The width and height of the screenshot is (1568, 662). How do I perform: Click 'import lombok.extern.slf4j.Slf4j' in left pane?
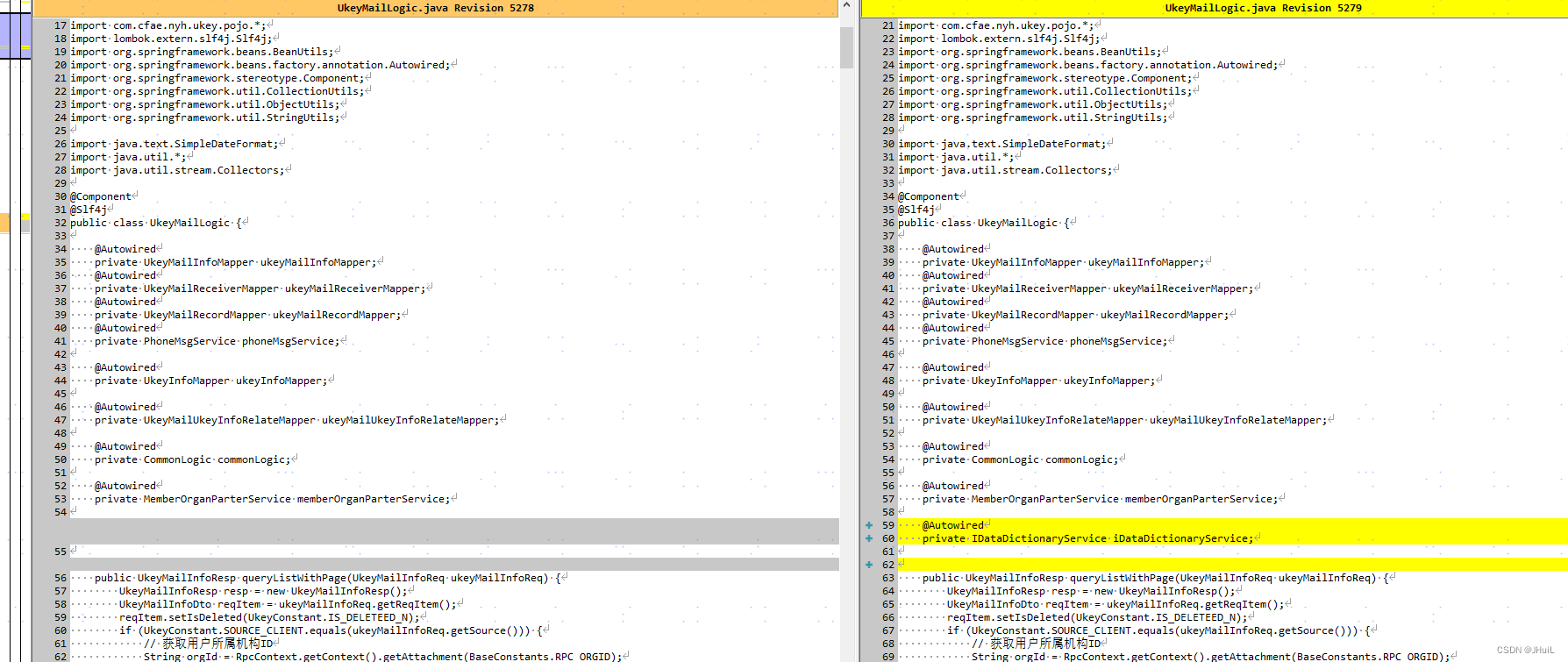coord(171,39)
